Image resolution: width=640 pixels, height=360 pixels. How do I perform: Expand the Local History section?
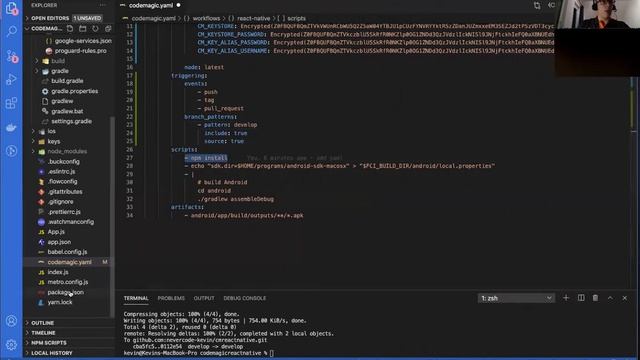[51, 353]
